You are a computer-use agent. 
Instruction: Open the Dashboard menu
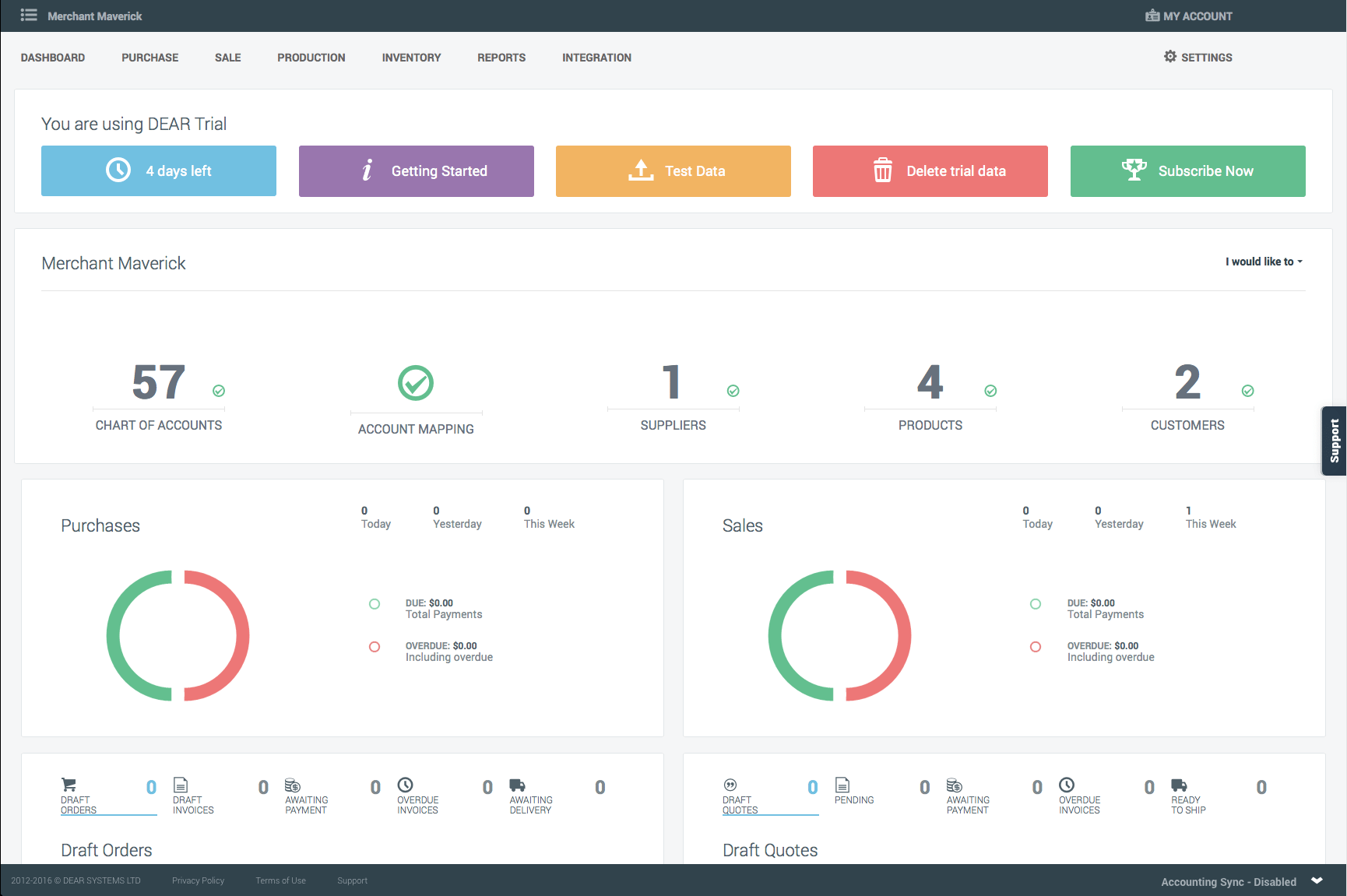(53, 58)
